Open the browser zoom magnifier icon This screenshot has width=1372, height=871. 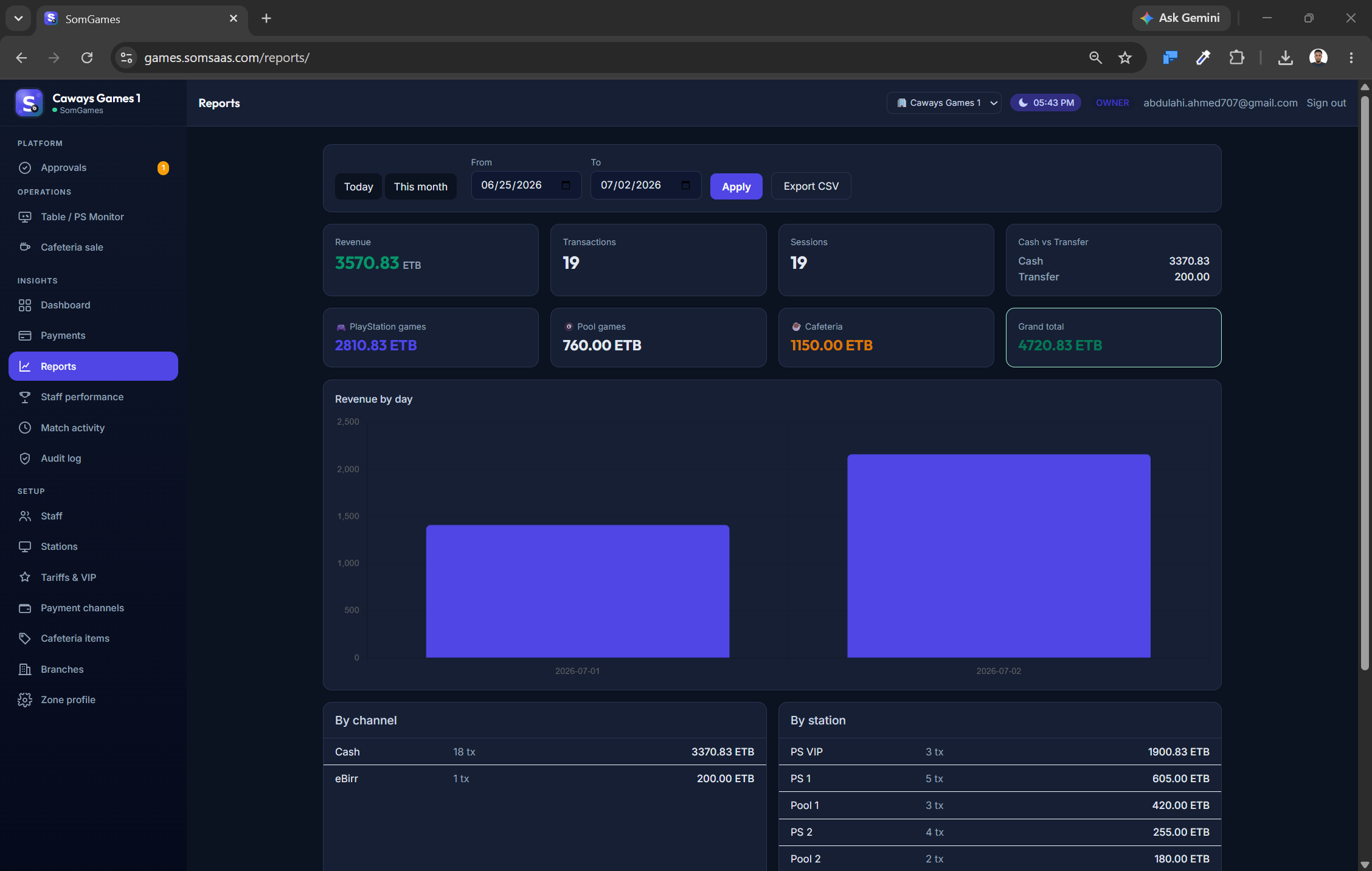pyautogui.click(x=1095, y=58)
